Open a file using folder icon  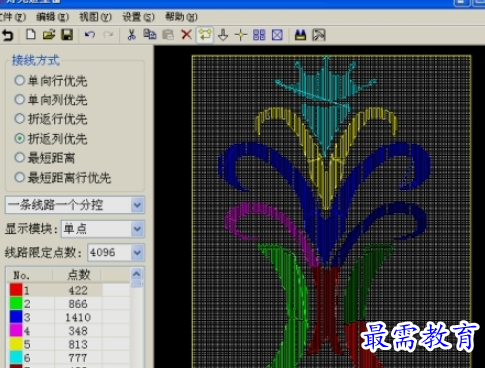click(49, 35)
